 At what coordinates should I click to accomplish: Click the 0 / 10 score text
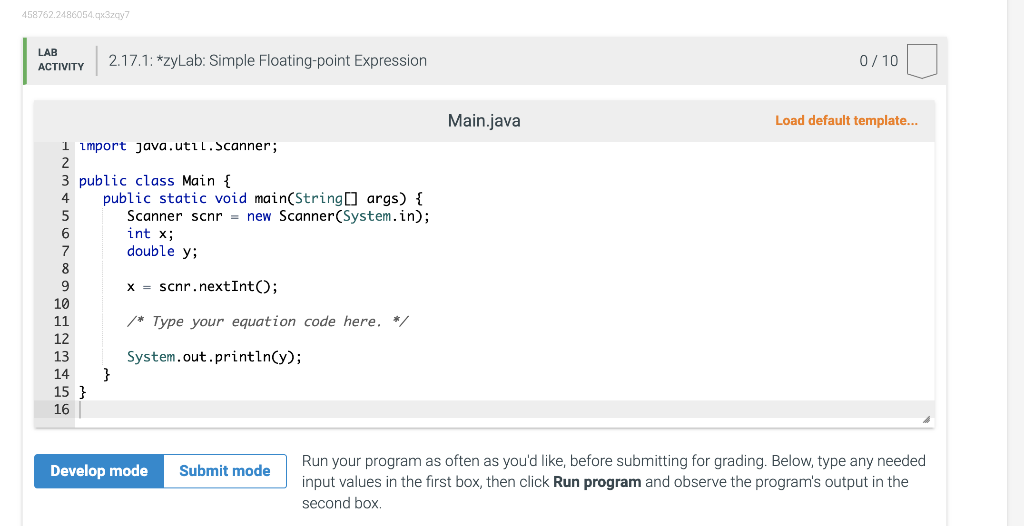pos(878,61)
